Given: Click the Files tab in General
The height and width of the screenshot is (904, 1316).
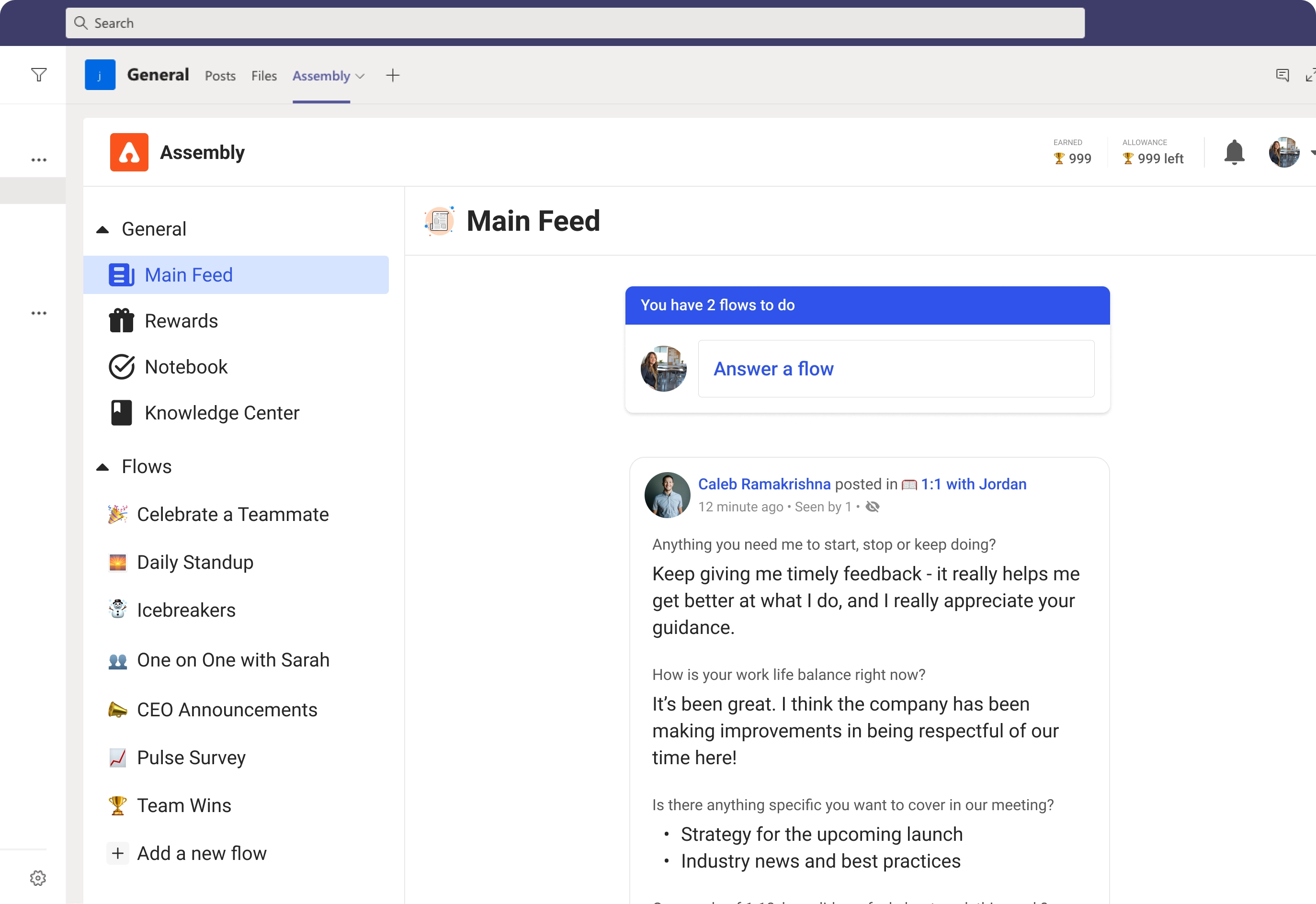Looking at the screenshot, I should (x=263, y=75).
